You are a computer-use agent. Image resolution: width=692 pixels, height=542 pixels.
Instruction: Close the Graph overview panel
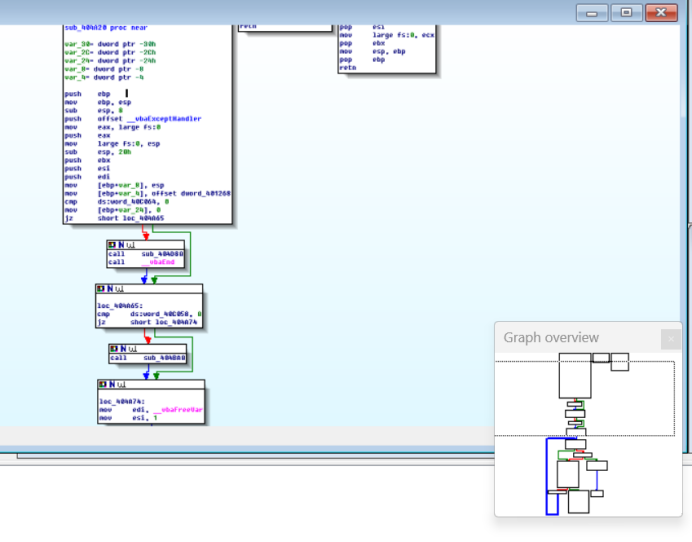(x=670, y=339)
